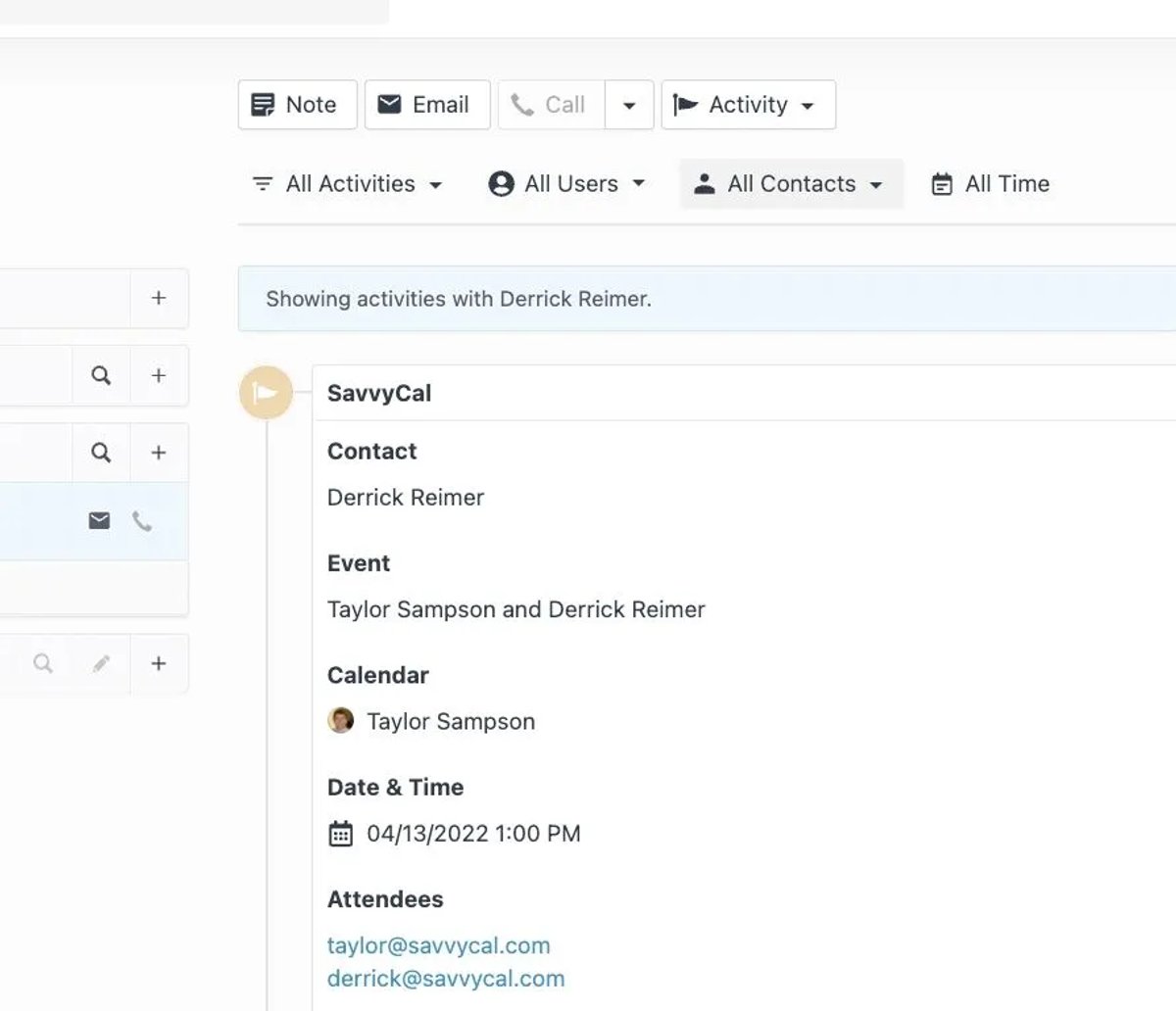Click the filter lines icon beside All Activities
Viewport: 1176px width, 1011px height.
tap(262, 184)
